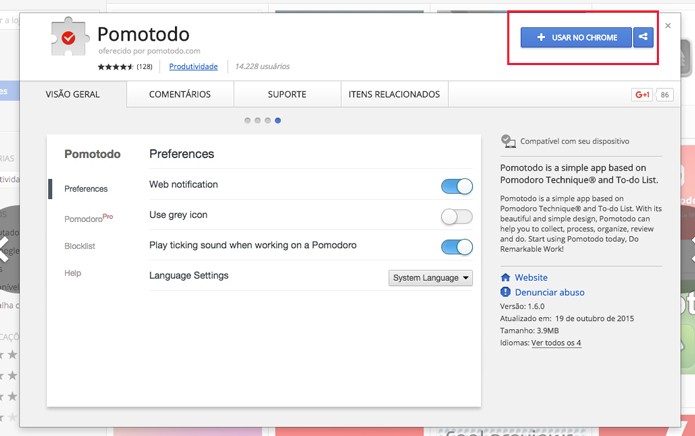Select Blocklist in Pomotodo sidebar
Screen dimensions: 695x436
[x=80, y=246]
